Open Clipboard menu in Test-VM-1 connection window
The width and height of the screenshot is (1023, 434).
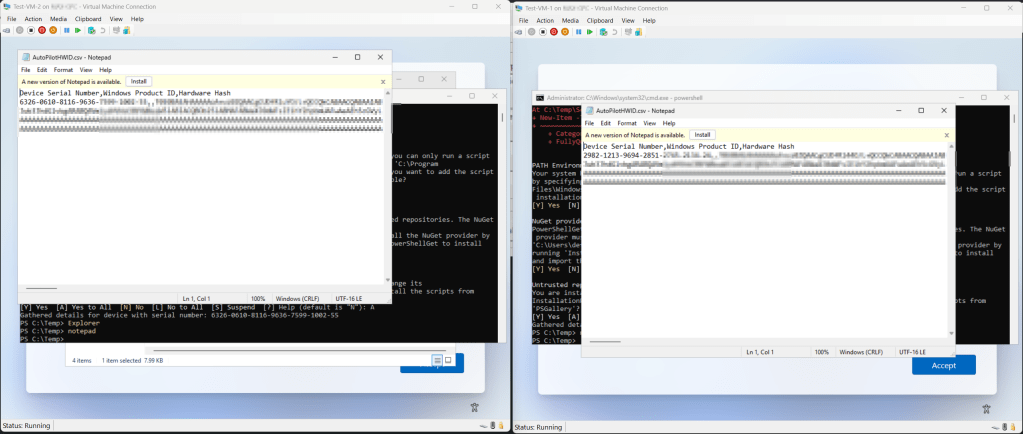click(x=600, y=19)
